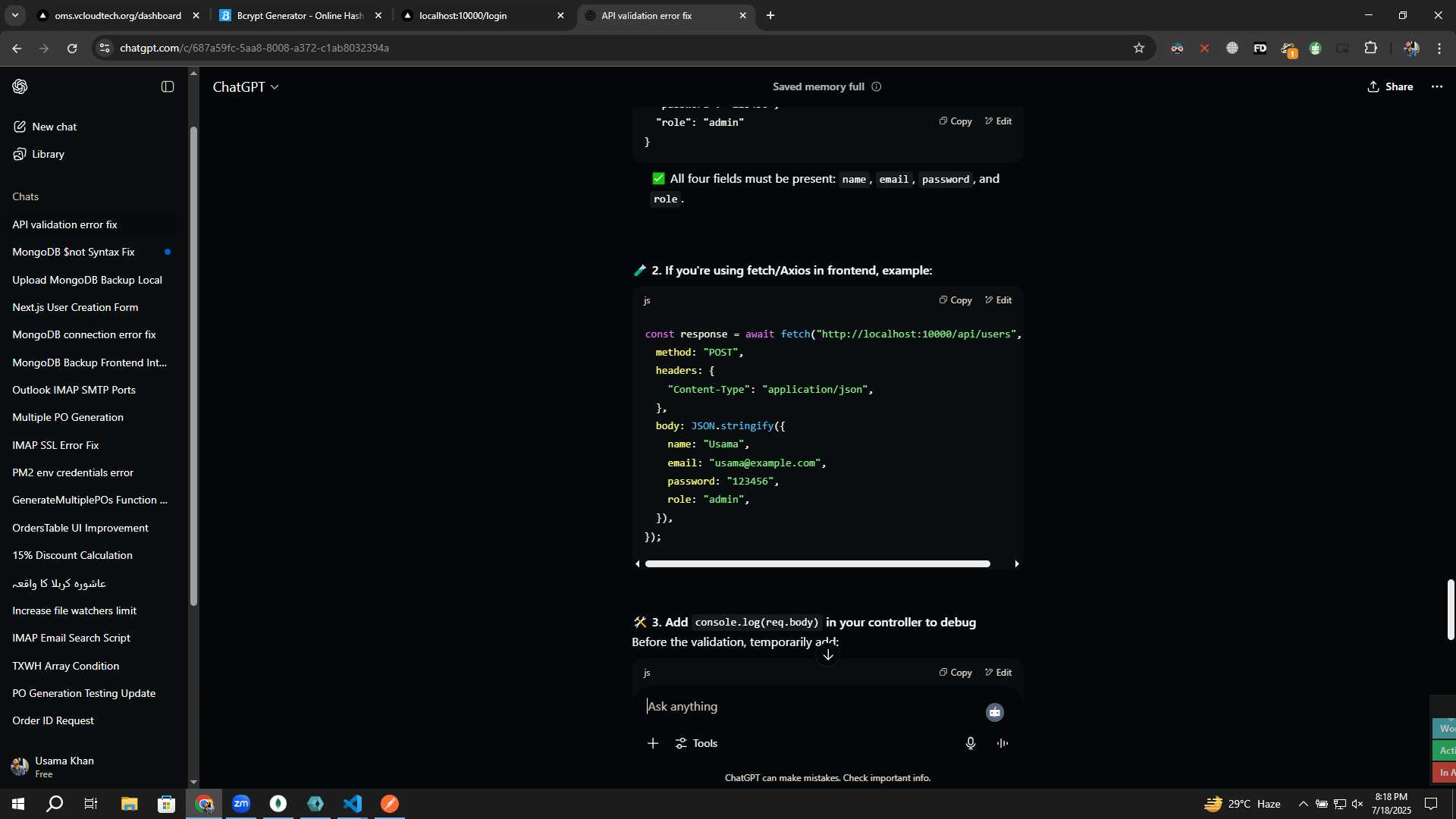Click the Saved memory full info icon
Viewport: 1456px width, 819px height.
[877, 86]
